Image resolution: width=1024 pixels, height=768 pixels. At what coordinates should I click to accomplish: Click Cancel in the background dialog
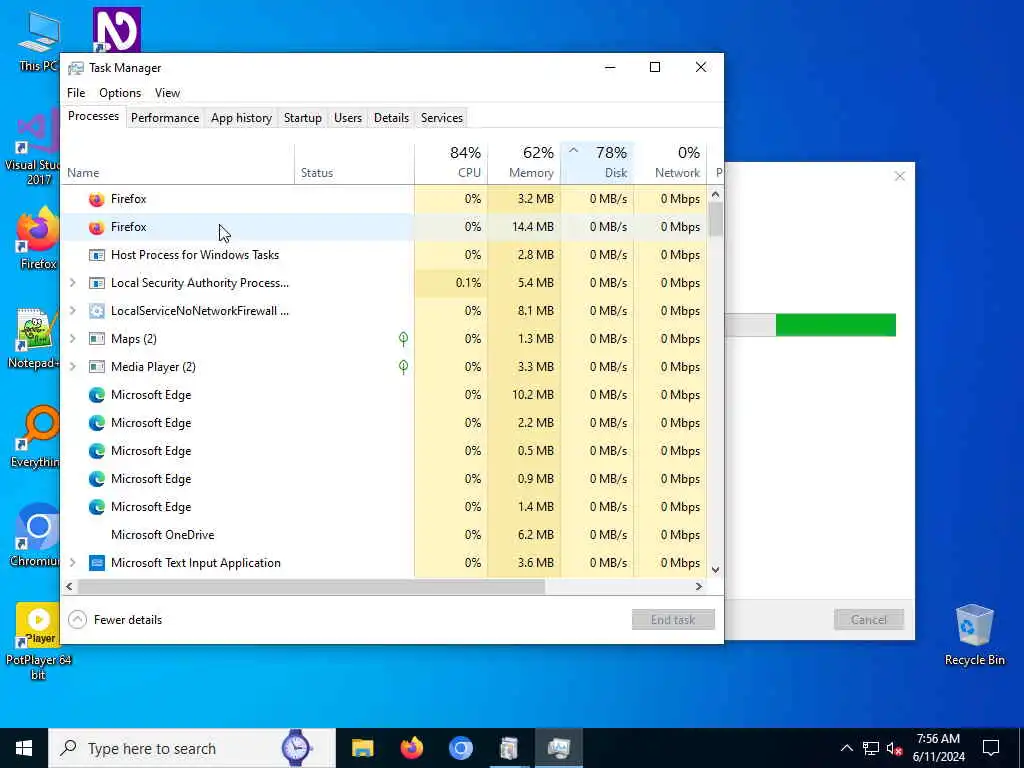(869, 620)
